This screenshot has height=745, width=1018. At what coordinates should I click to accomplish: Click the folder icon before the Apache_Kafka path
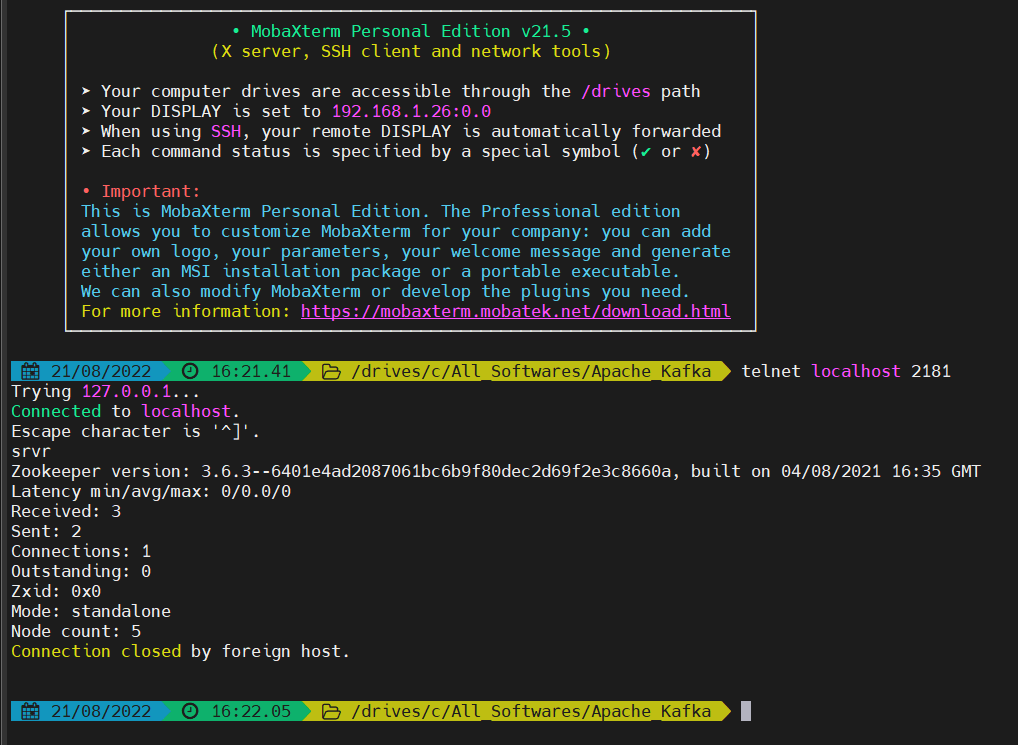coord(332,371)
